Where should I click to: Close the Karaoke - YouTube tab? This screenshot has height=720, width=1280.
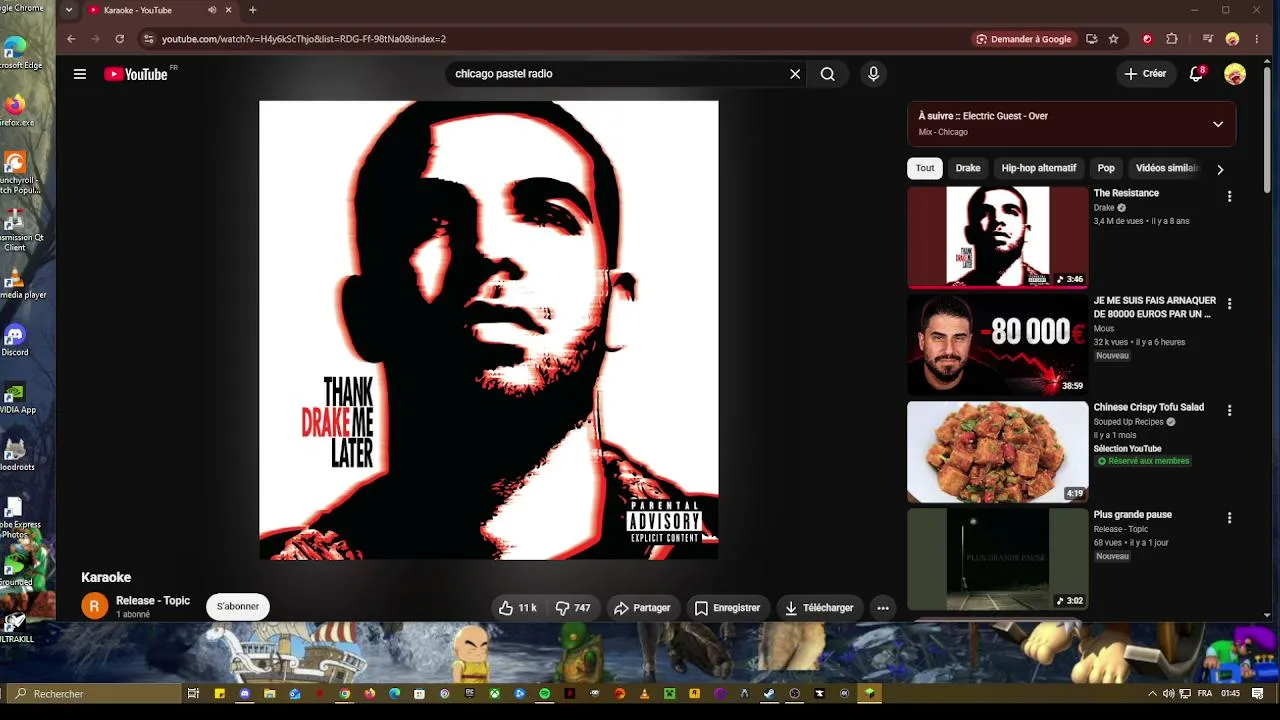pos(228,10)
